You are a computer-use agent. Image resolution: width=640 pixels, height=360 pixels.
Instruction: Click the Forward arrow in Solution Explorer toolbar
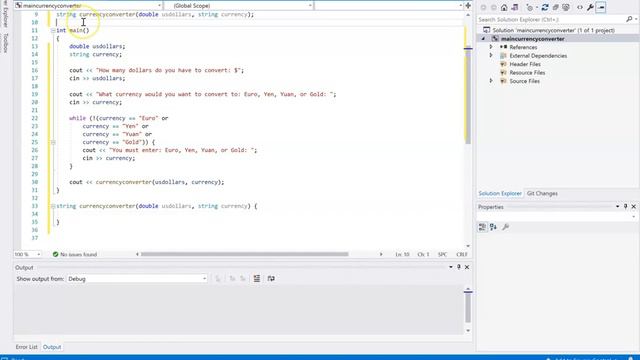coord(493,7)
